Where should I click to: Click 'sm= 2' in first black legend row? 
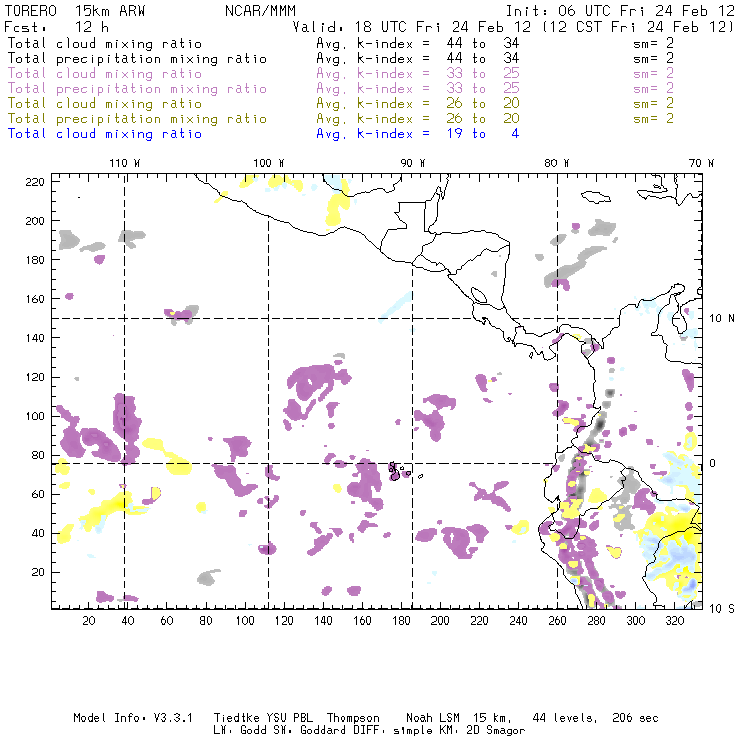tap(653, 43)
